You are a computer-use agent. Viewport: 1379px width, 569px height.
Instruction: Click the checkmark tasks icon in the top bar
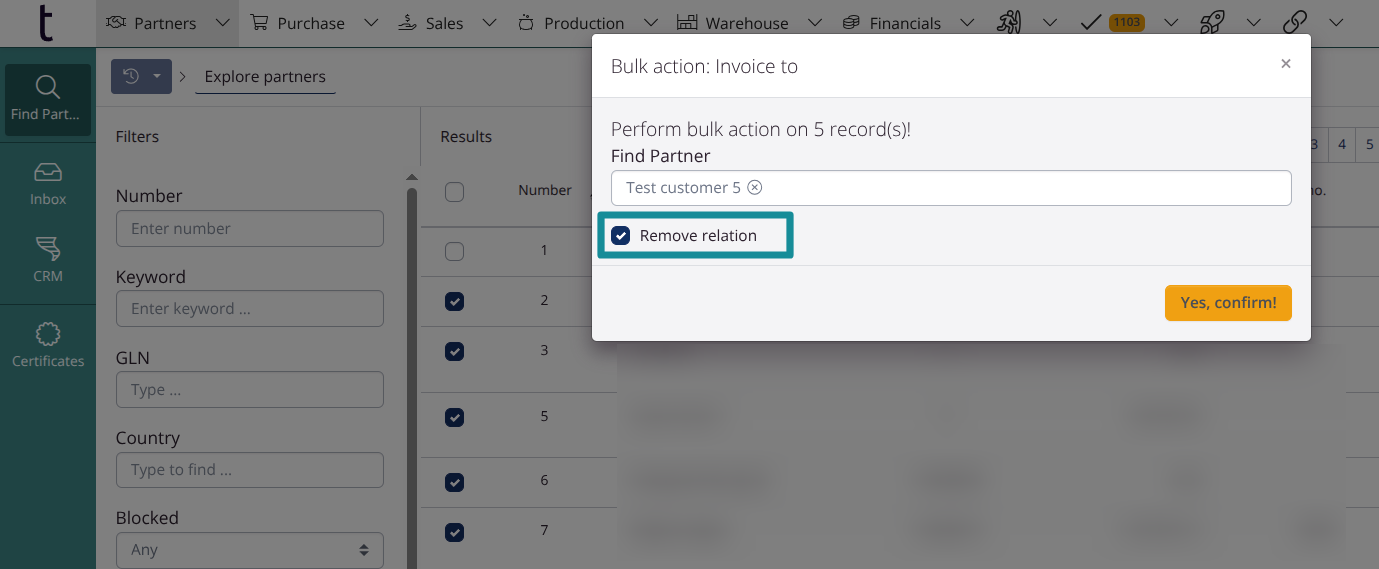click(x=1092, y=22)
